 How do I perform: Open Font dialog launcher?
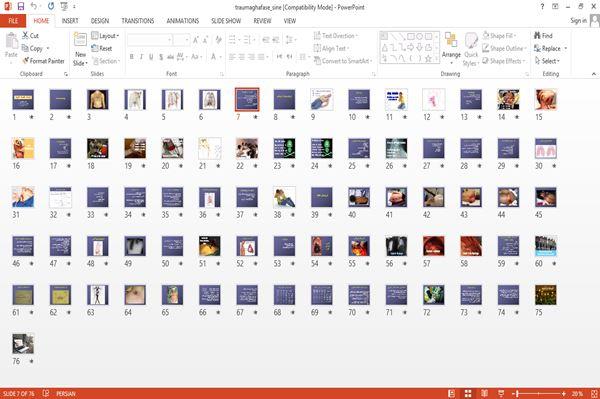click(x=222, y=74)
